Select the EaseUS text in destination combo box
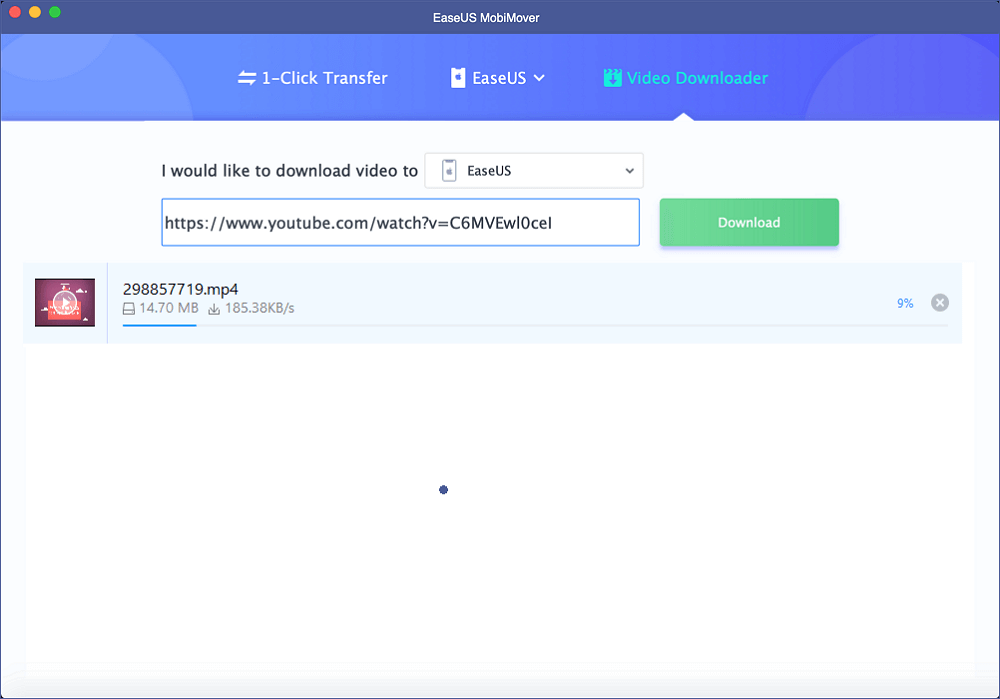The height and width of the screenshot is (699, 1000). (x=489, y=171)
